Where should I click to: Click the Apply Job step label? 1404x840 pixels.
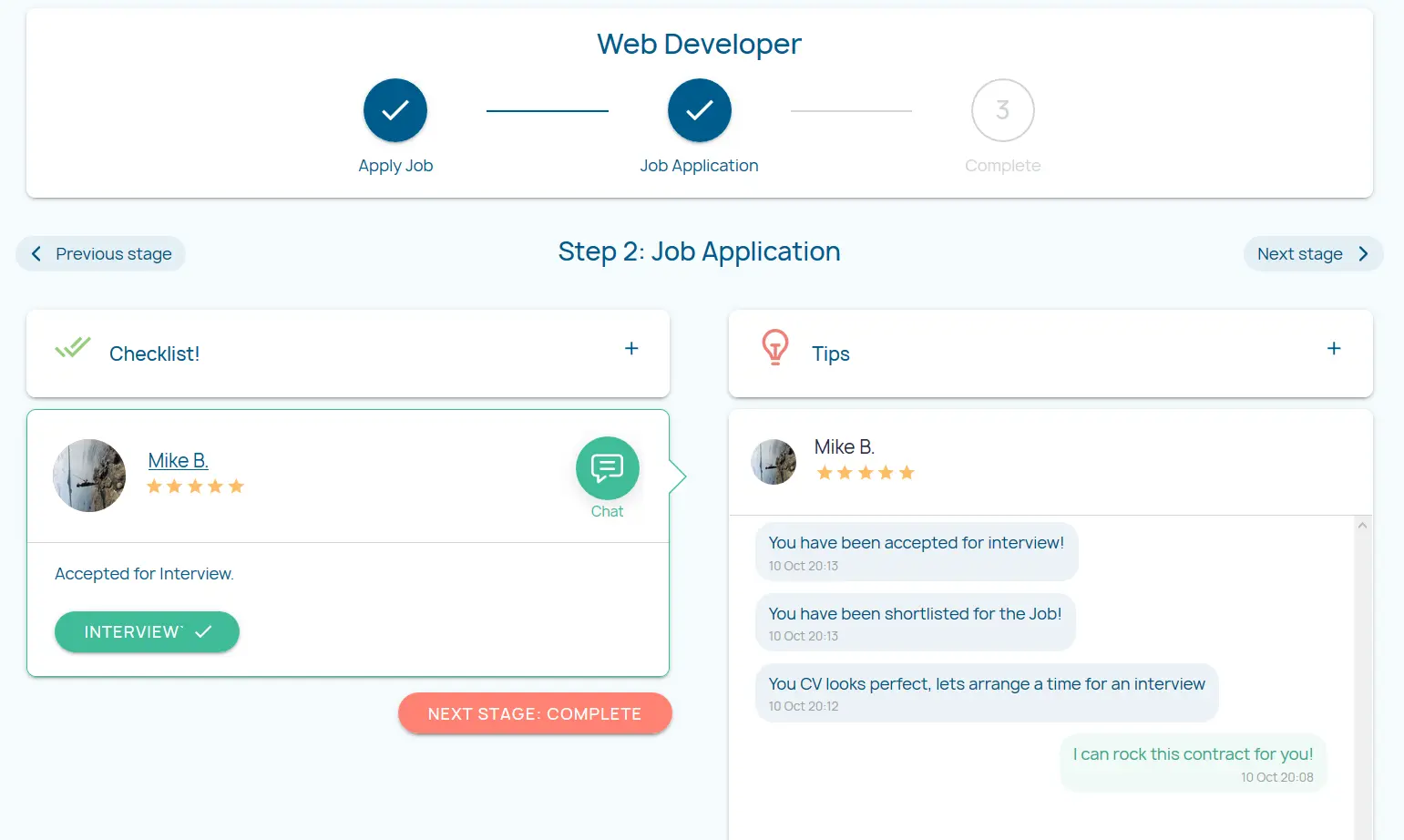[x=395, y=166]
